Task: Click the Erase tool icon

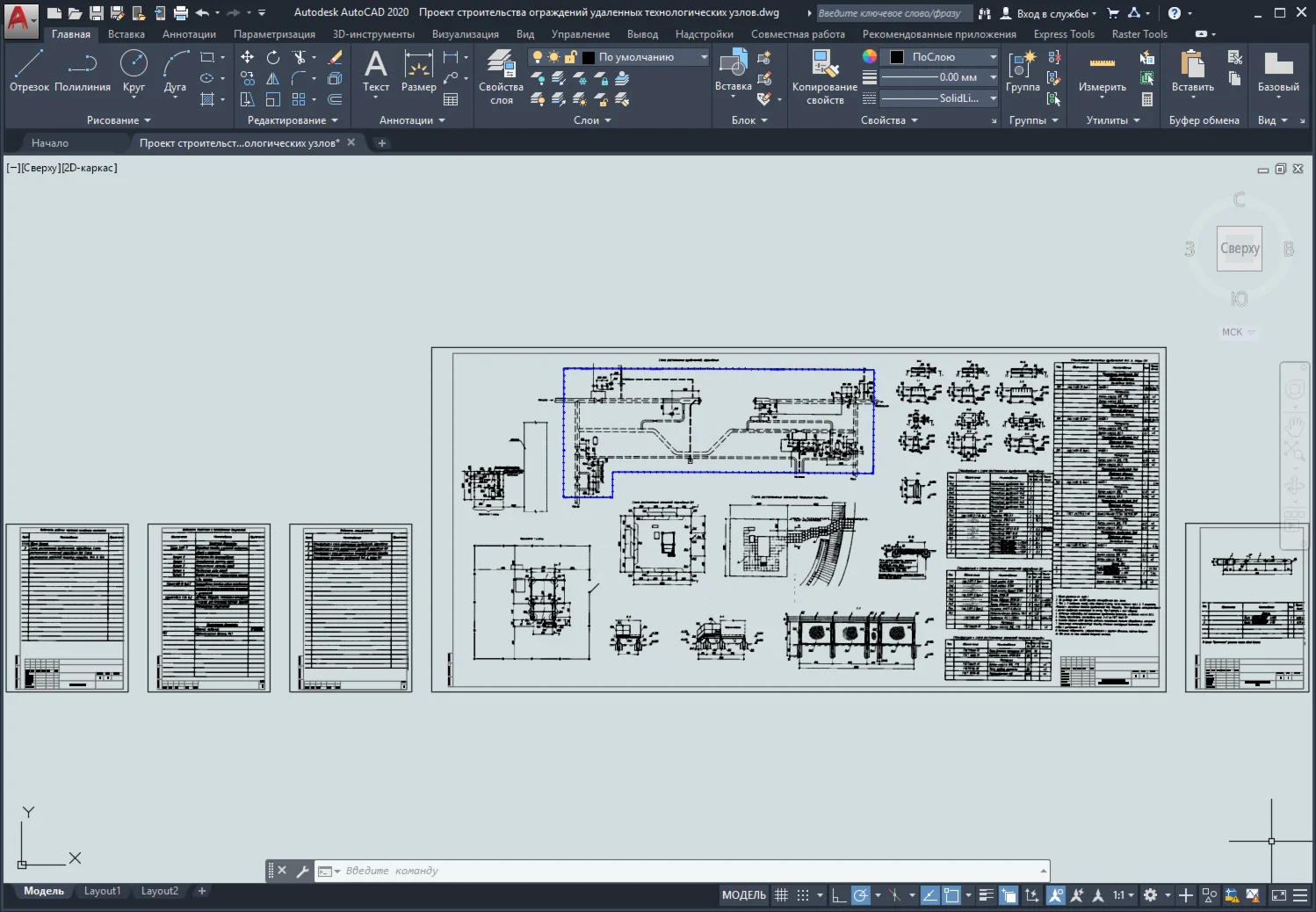Action: coord(335,57)
